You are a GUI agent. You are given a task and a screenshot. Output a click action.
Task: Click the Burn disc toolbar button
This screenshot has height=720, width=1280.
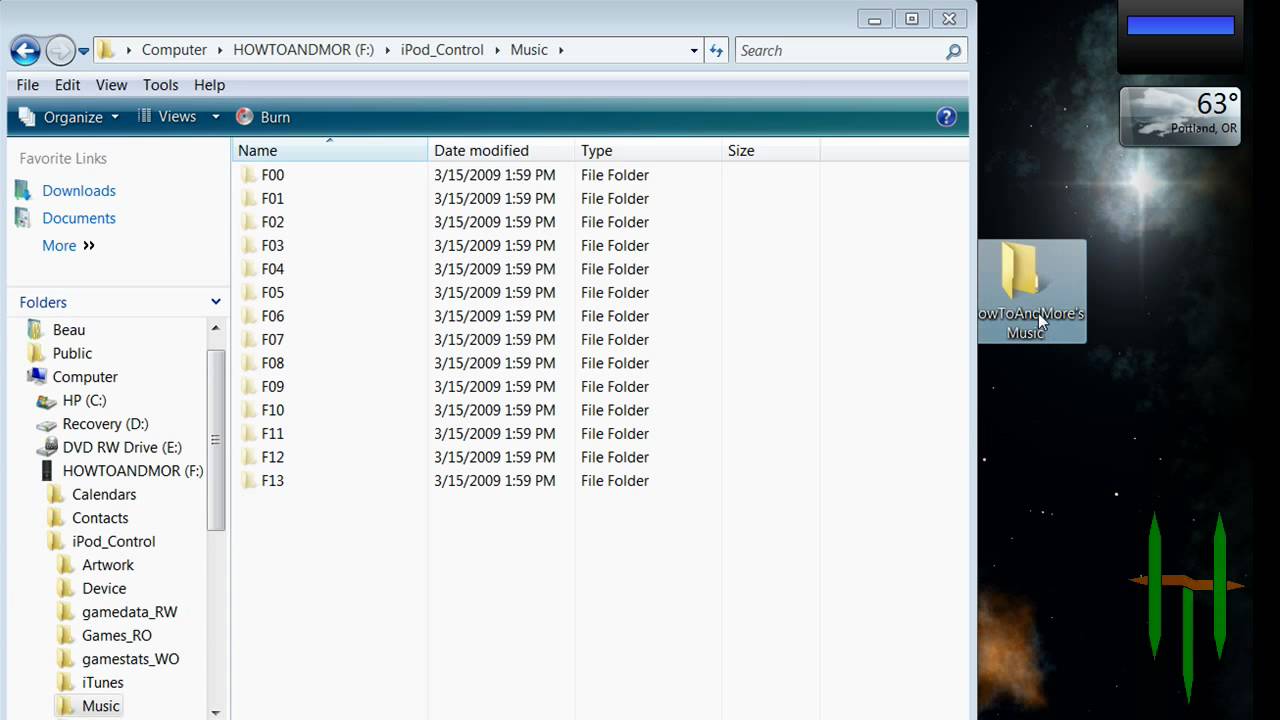pos(263,117)
